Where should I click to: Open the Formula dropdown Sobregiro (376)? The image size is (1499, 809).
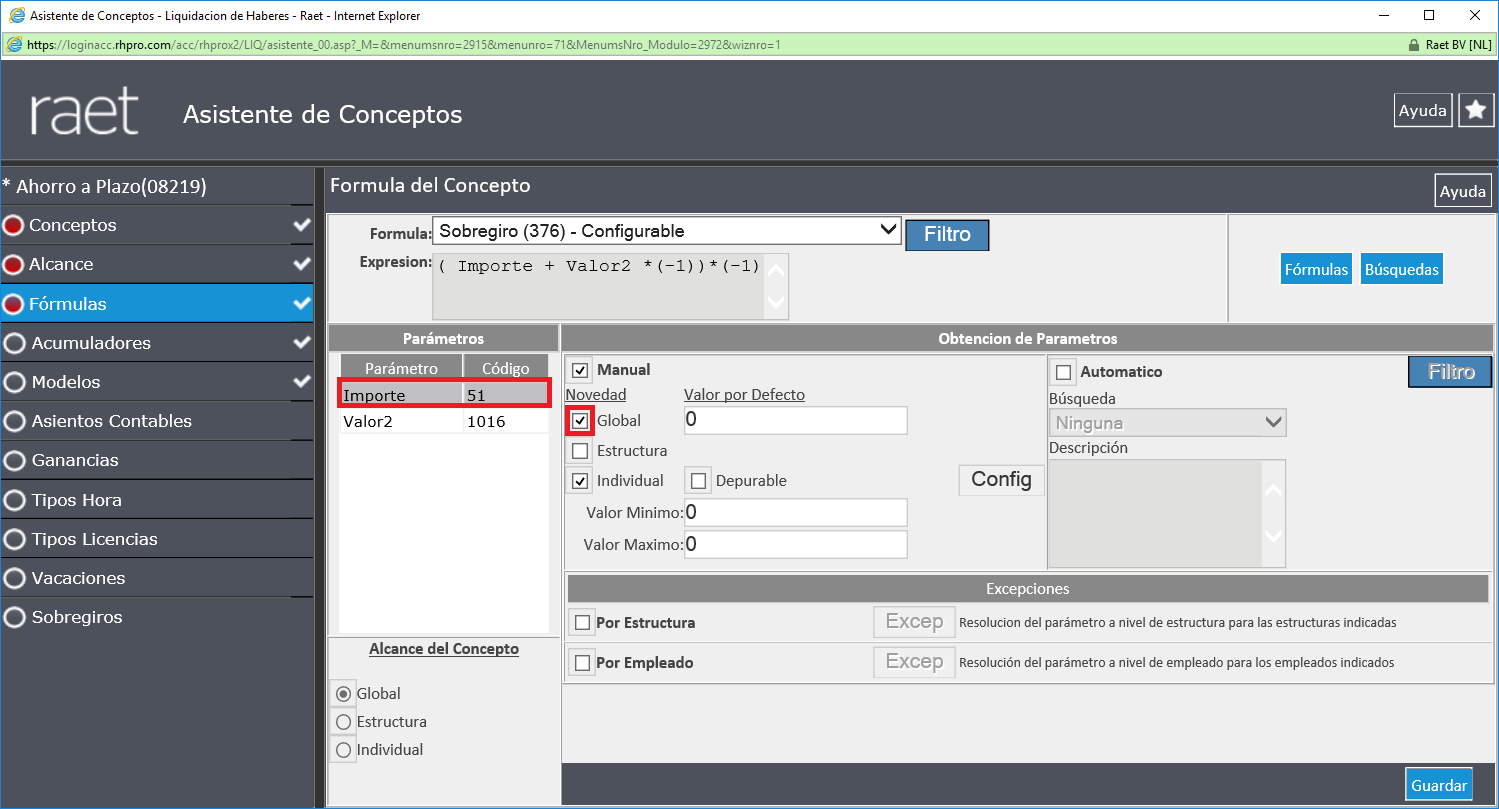(x=667, y=231)
